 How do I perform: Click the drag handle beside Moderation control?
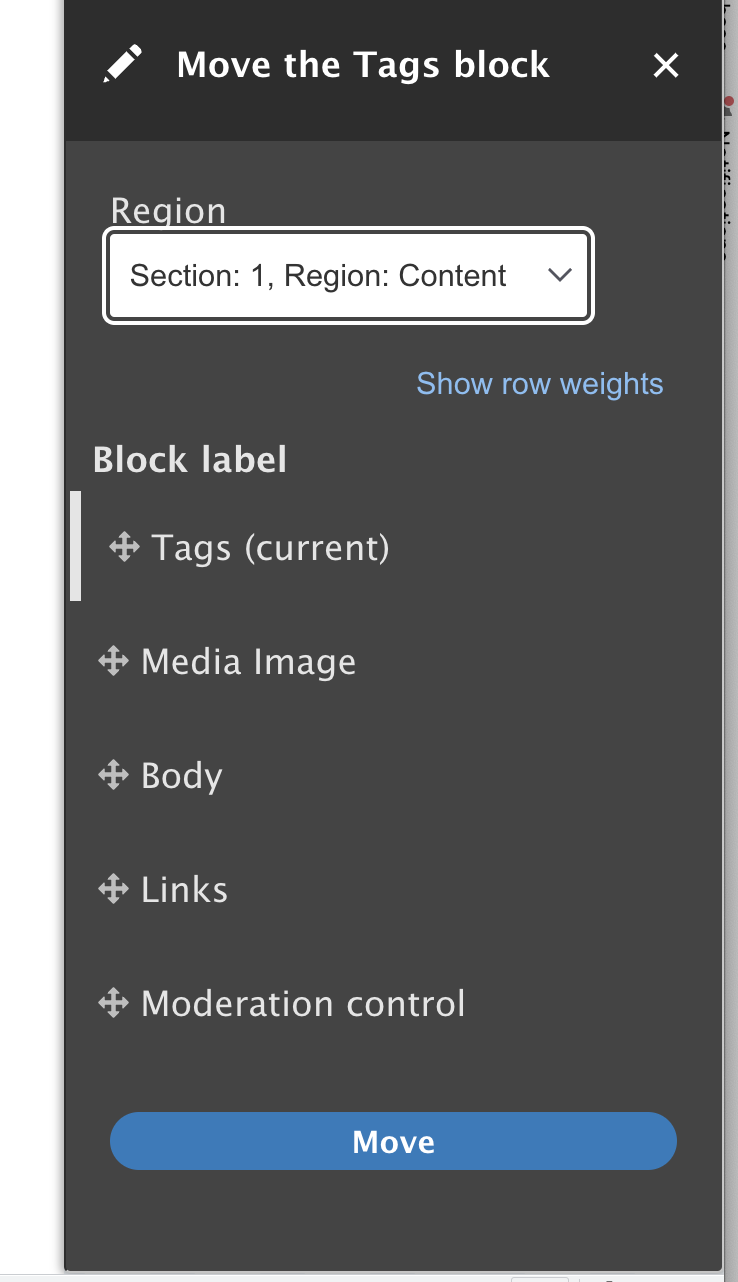(x=113, y=1003)
